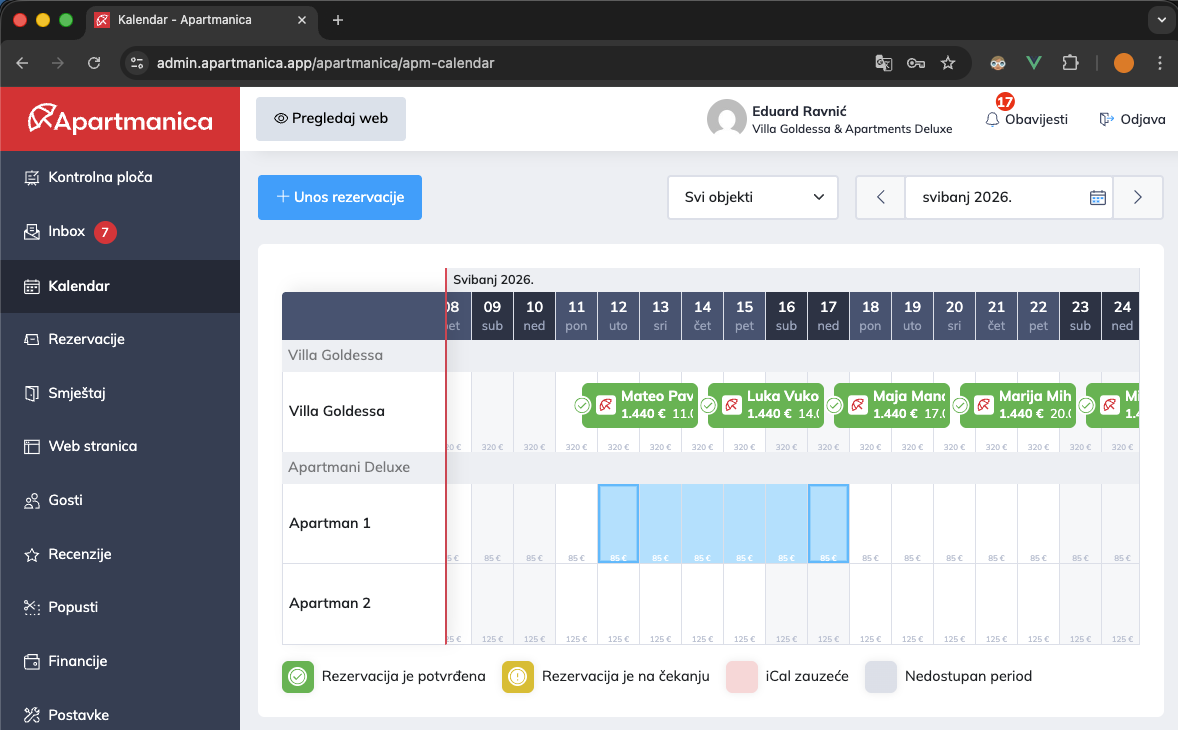The height and width of the screenshot is (730, 1178).
Task: Click the Apartman 2 row label
Action: click(330, 604)
